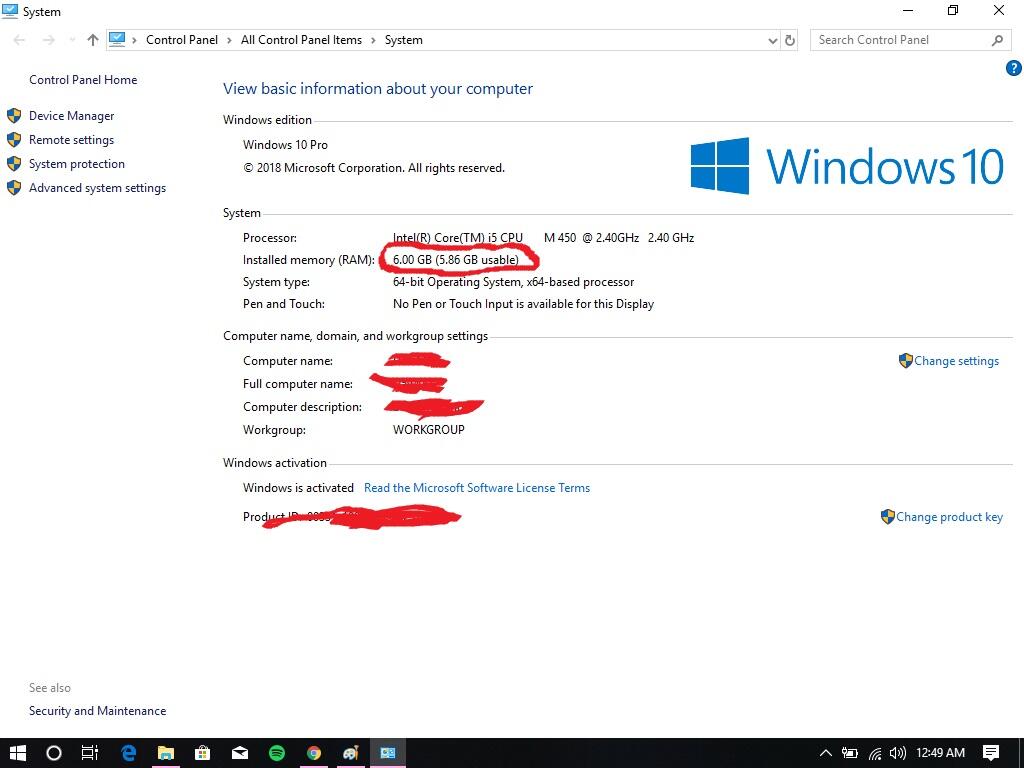Click the WORKGROUP value text

click(x=428, y=430)
